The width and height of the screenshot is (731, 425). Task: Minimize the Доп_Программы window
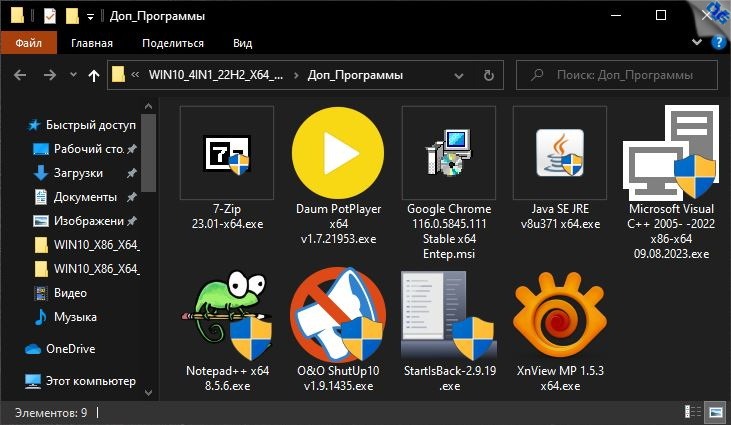coord(616,16)
